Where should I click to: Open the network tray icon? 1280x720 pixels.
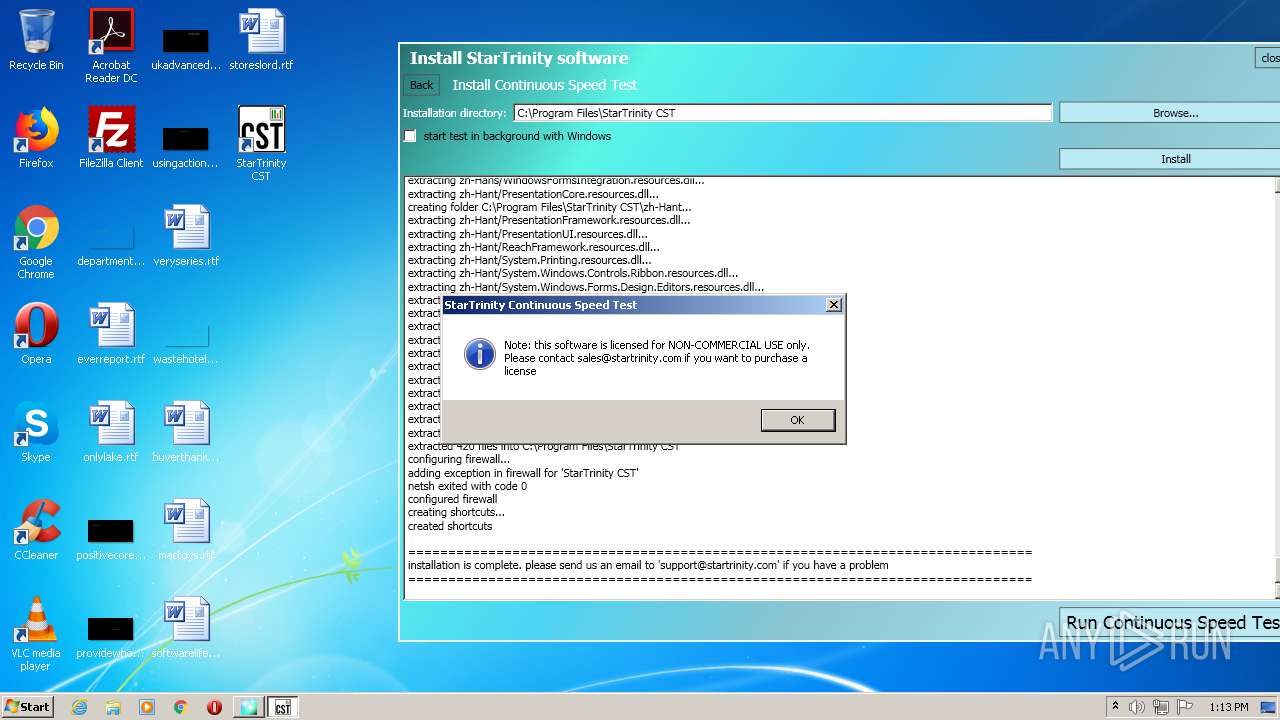click(1161, 707)
